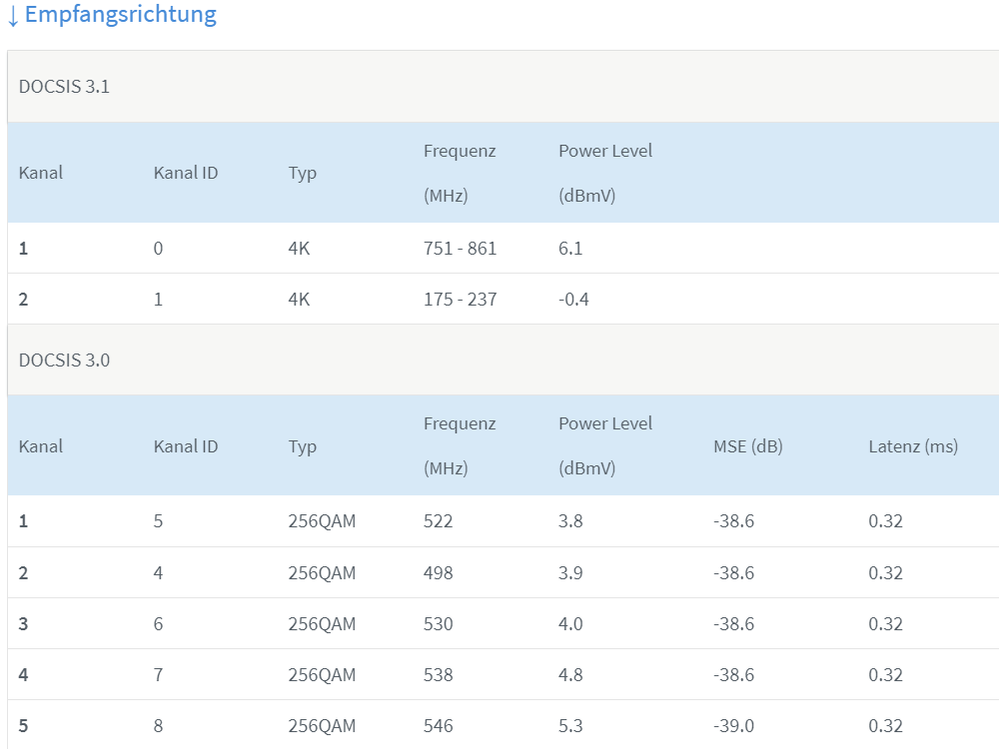
Task: Select the power level value 6.1
Action: (570, 248)
